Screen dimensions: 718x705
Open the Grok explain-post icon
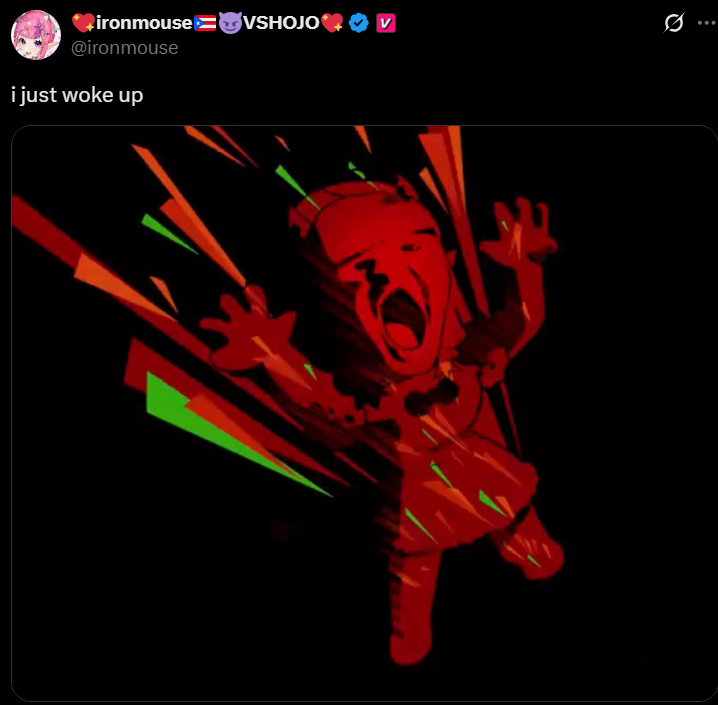tap(674, 22)
